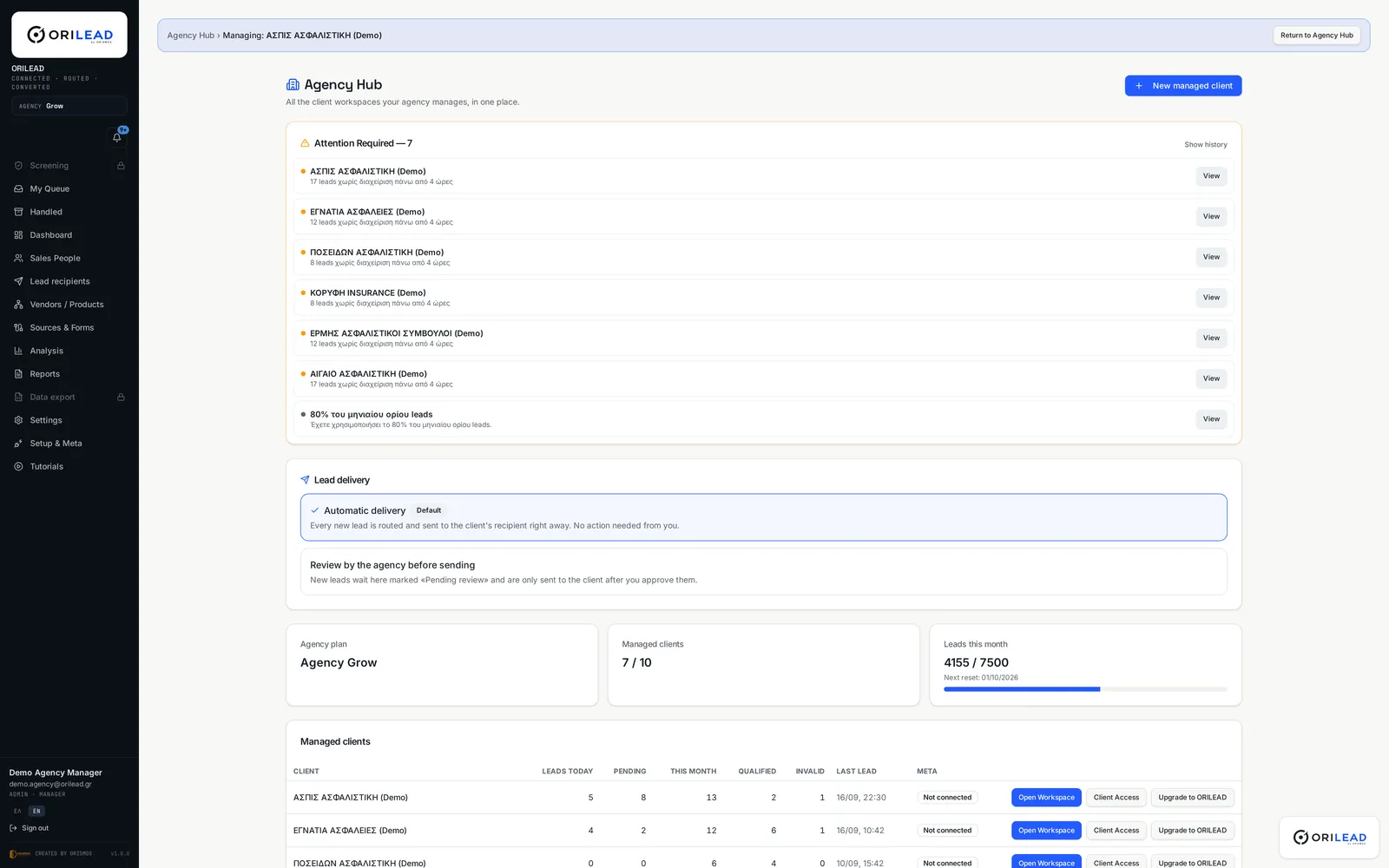View the ΕΡΜΗΣ ΑΣΦΑΛΙΣΤΙΚΟΙ ΣΥΜΒΟΥΛΟΙ alert
Image resolution: width=1389 pixels, height=868 pixels.
[x=1211, y=338]
